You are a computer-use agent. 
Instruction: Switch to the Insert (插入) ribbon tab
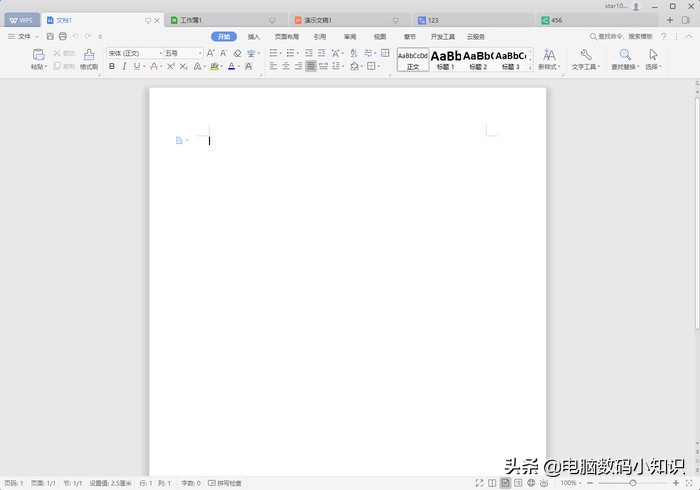click(254, 36)
